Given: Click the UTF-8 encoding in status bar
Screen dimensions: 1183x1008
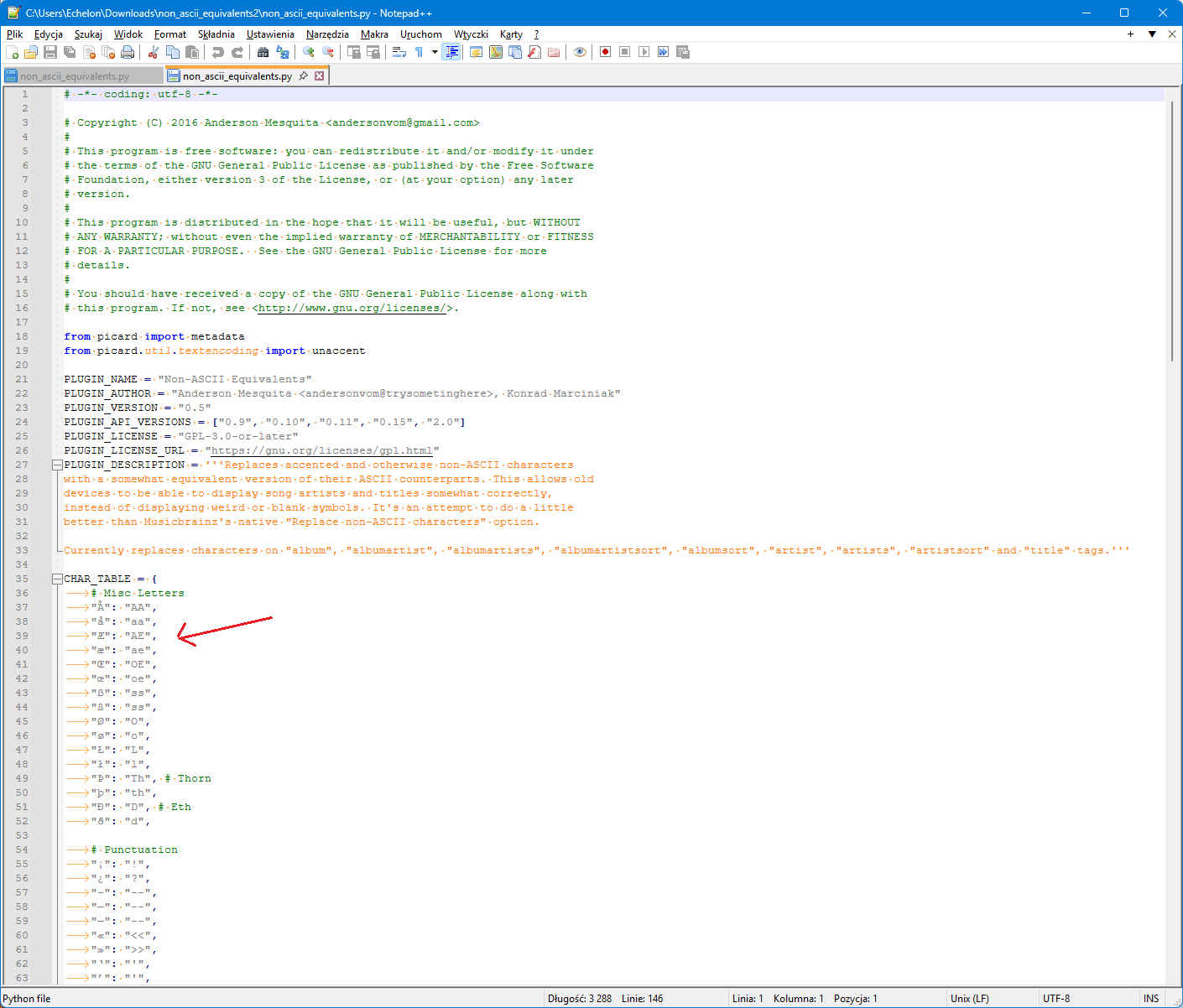Looking at the screenshot, I should 1055,999.
